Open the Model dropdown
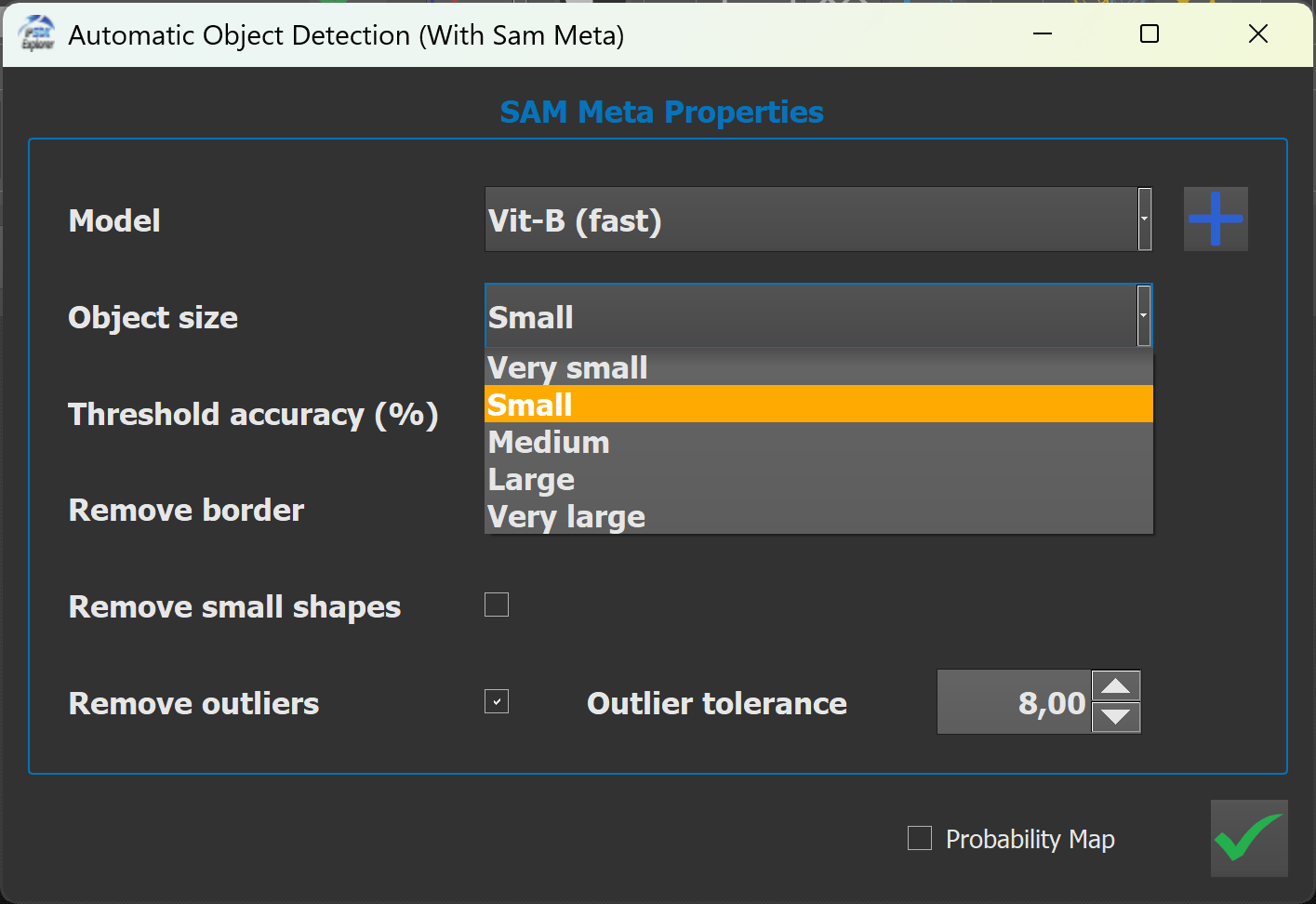Screen dimensions: 1316x904 (x=1143, y=219)
